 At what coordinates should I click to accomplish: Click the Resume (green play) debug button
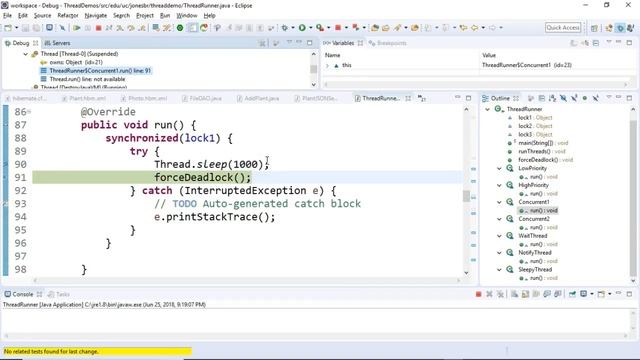(x=76, y=28)
